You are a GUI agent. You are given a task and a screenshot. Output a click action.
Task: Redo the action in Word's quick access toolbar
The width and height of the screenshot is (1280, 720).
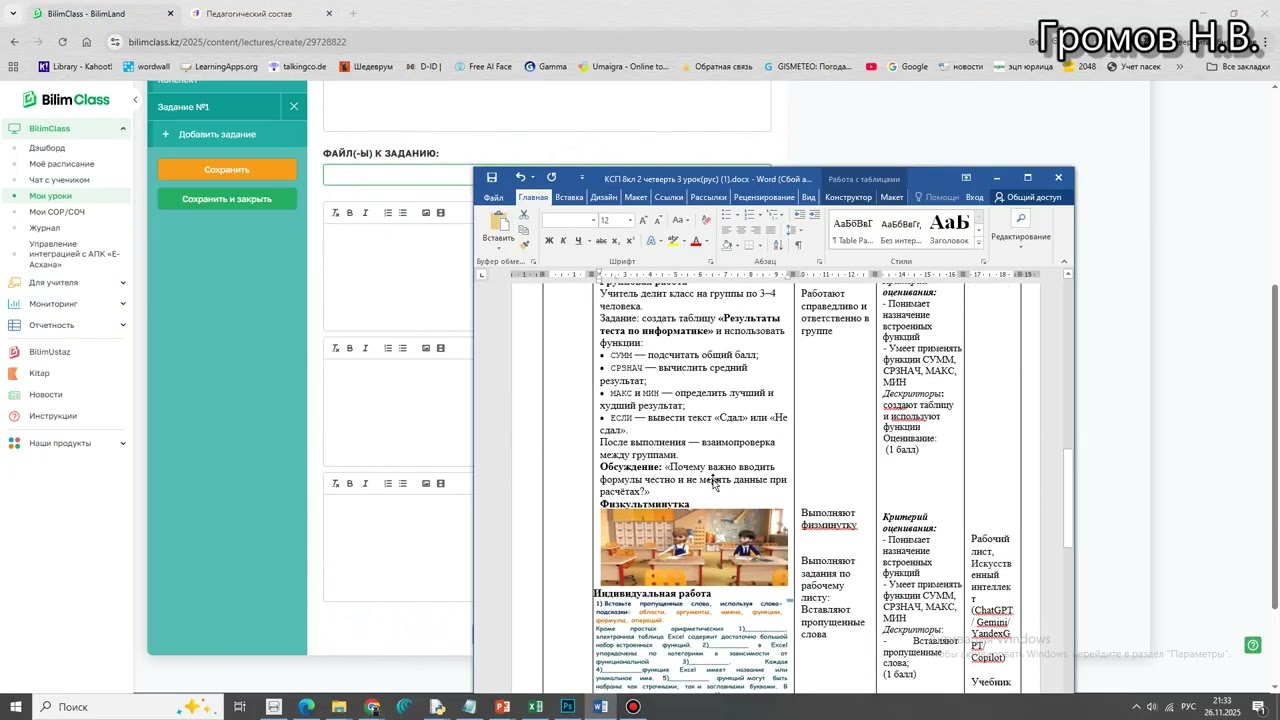click(x=551, y=178)
